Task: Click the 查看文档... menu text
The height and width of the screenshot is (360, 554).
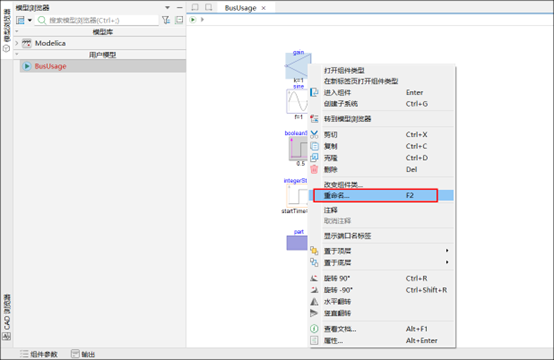Action: (340, 329)
